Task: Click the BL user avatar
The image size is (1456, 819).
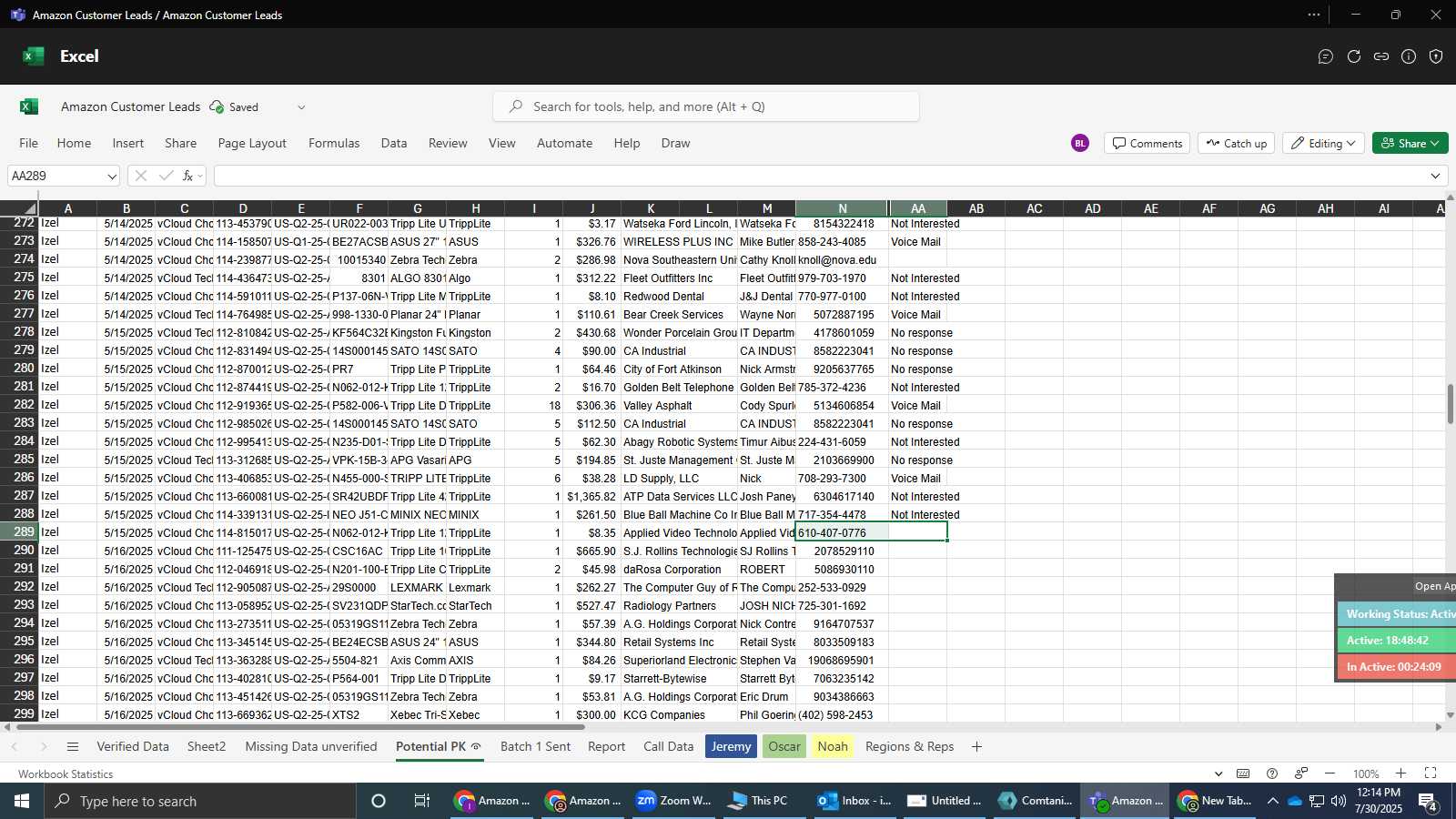Action: (x=1080, y=143)
